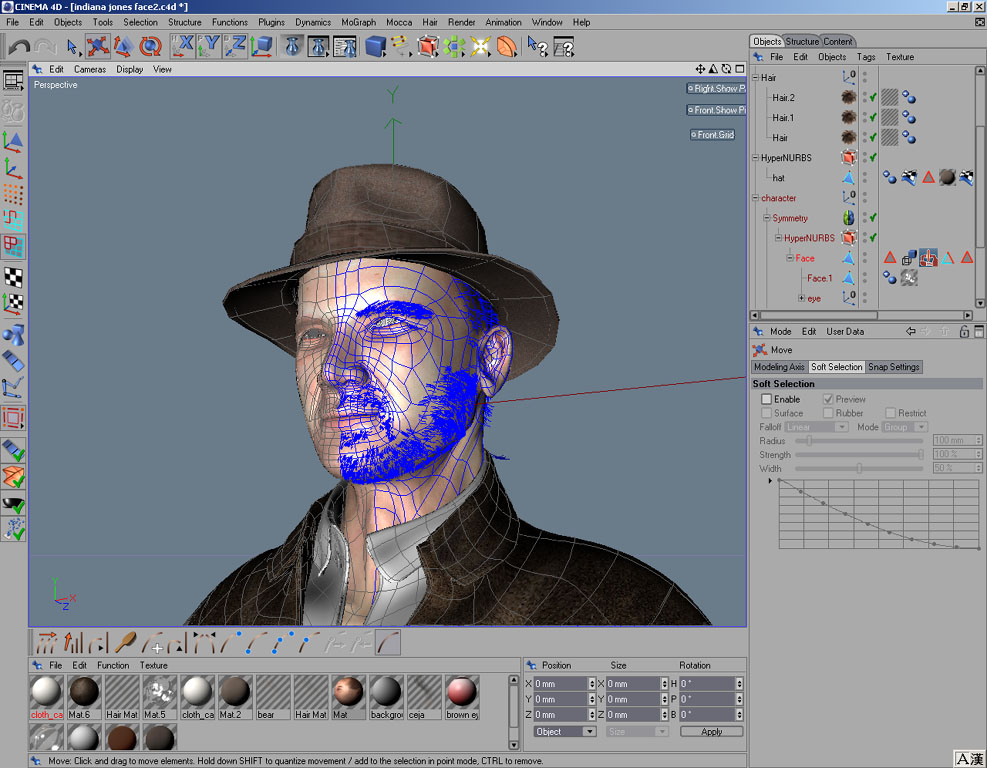The image size is (987, 768).
Task: Select the hat object in tree
Action: 778,178
